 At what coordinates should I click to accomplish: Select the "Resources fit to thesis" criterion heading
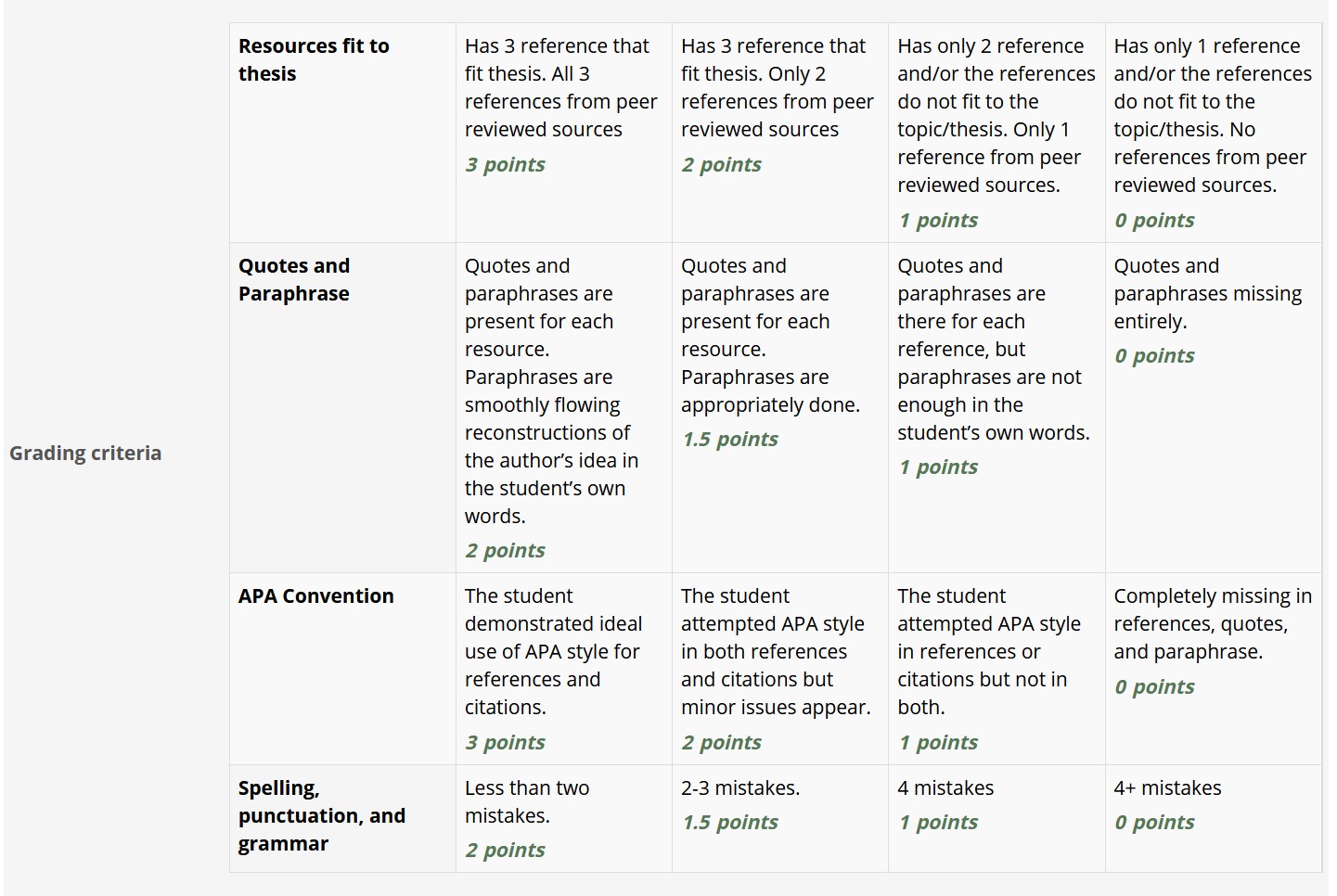click(x=314, y=59)
